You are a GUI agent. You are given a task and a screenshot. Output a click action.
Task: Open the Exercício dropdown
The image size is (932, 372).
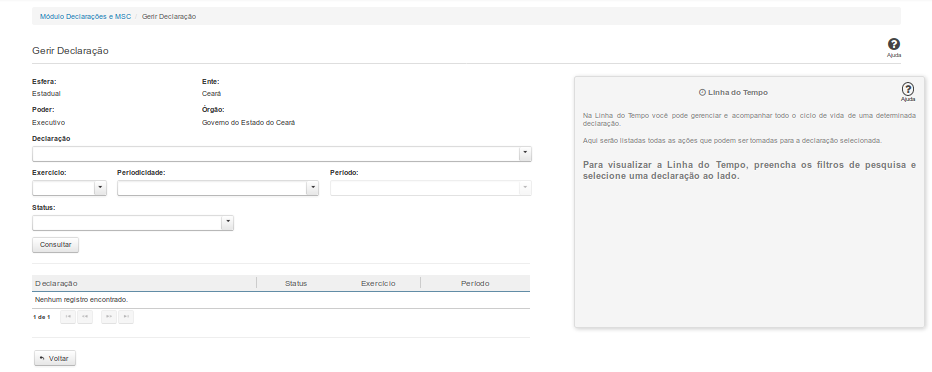coord(100,188)
